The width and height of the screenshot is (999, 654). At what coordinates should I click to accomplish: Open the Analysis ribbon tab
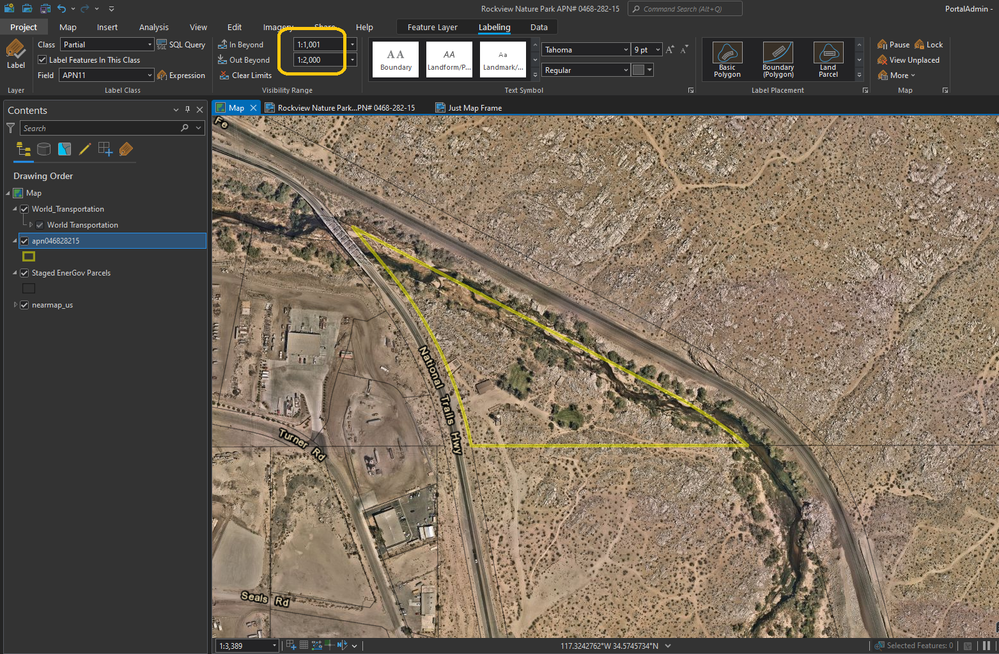pos(153,27)
